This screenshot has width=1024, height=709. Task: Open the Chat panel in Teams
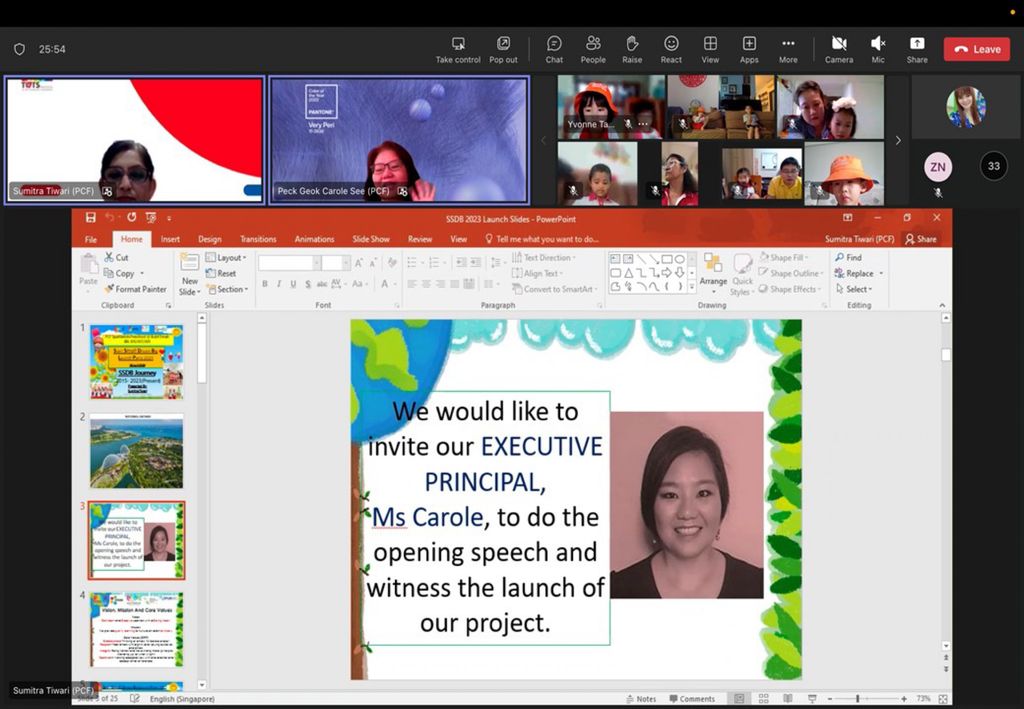click(x=554, y=50)
